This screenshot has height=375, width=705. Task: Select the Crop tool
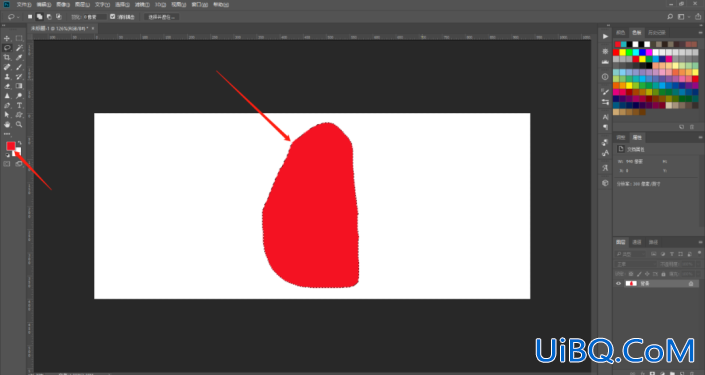(x=7, y=58)
